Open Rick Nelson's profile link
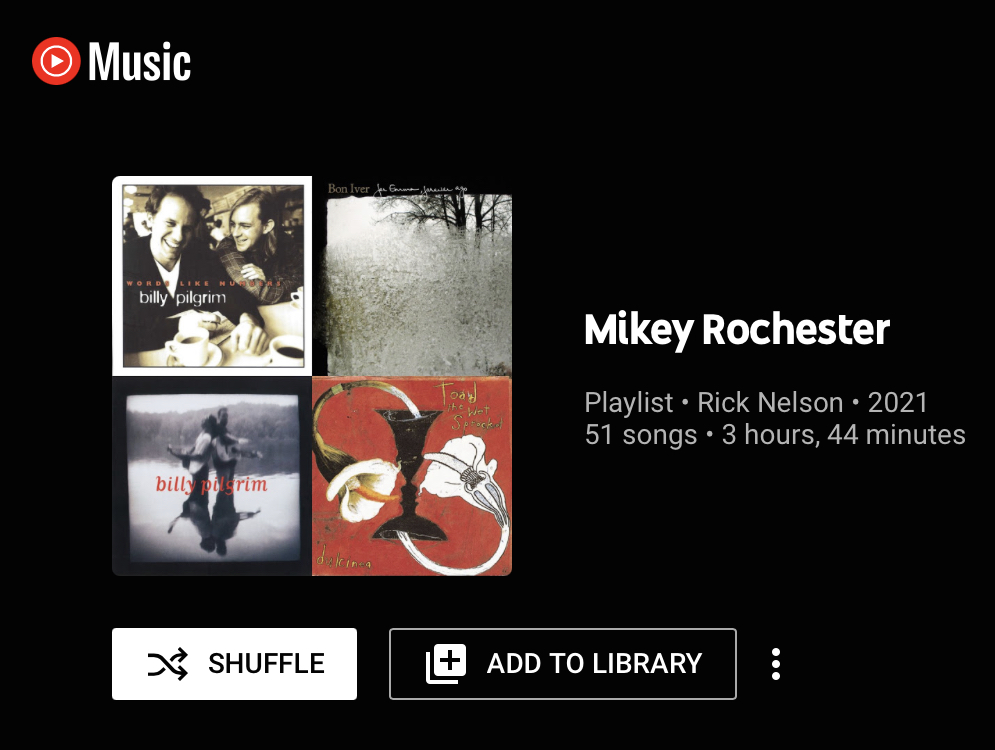Image resolution: width=995 pixels, height=750 pixels. point(770,402)
